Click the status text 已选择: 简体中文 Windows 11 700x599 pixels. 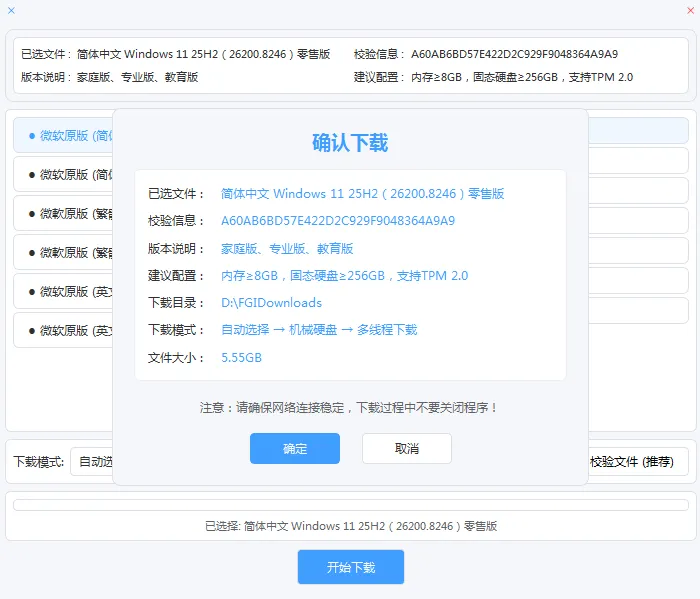(351, 526)
